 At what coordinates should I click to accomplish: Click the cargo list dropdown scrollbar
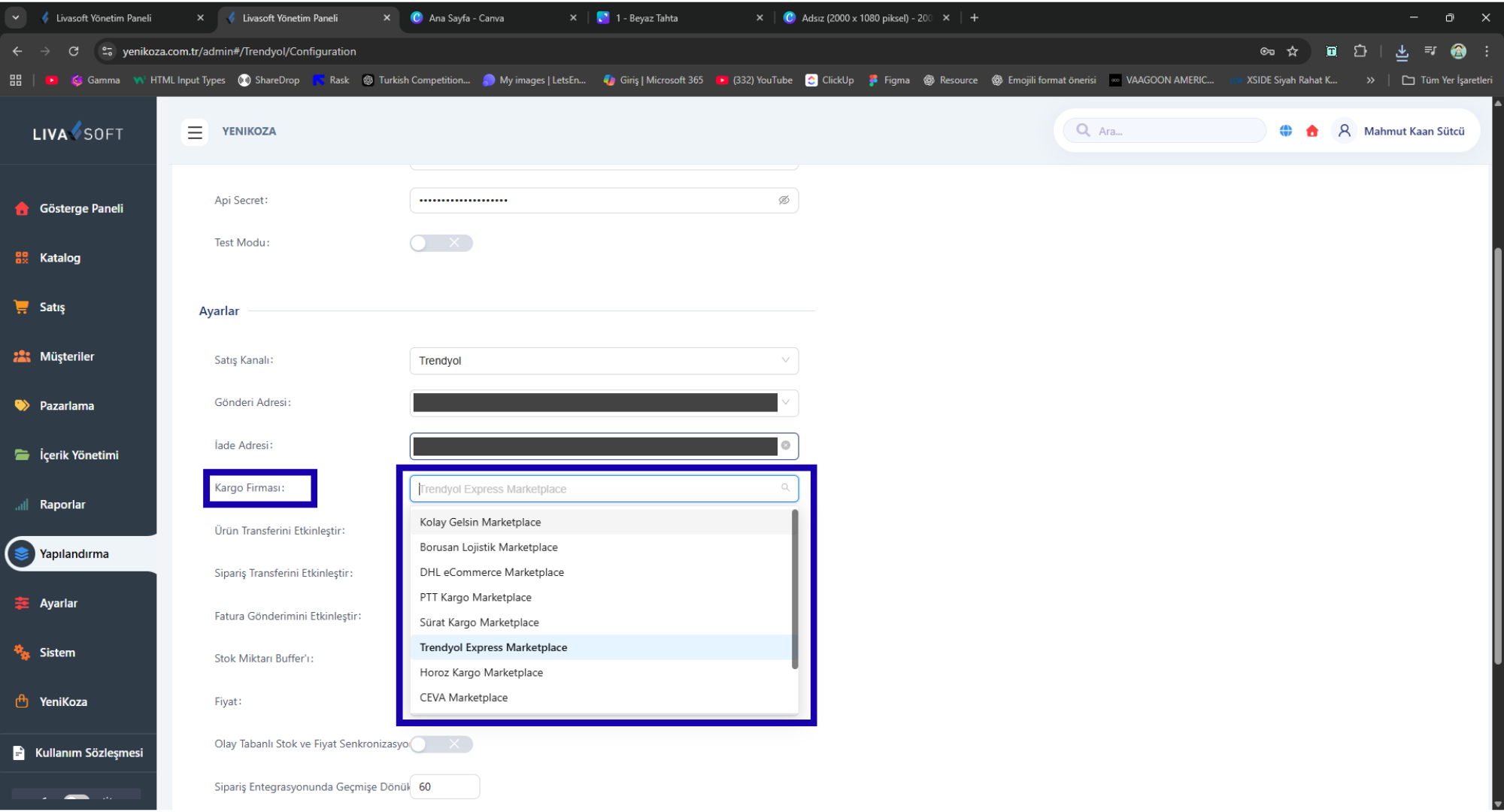click(795, 590)
